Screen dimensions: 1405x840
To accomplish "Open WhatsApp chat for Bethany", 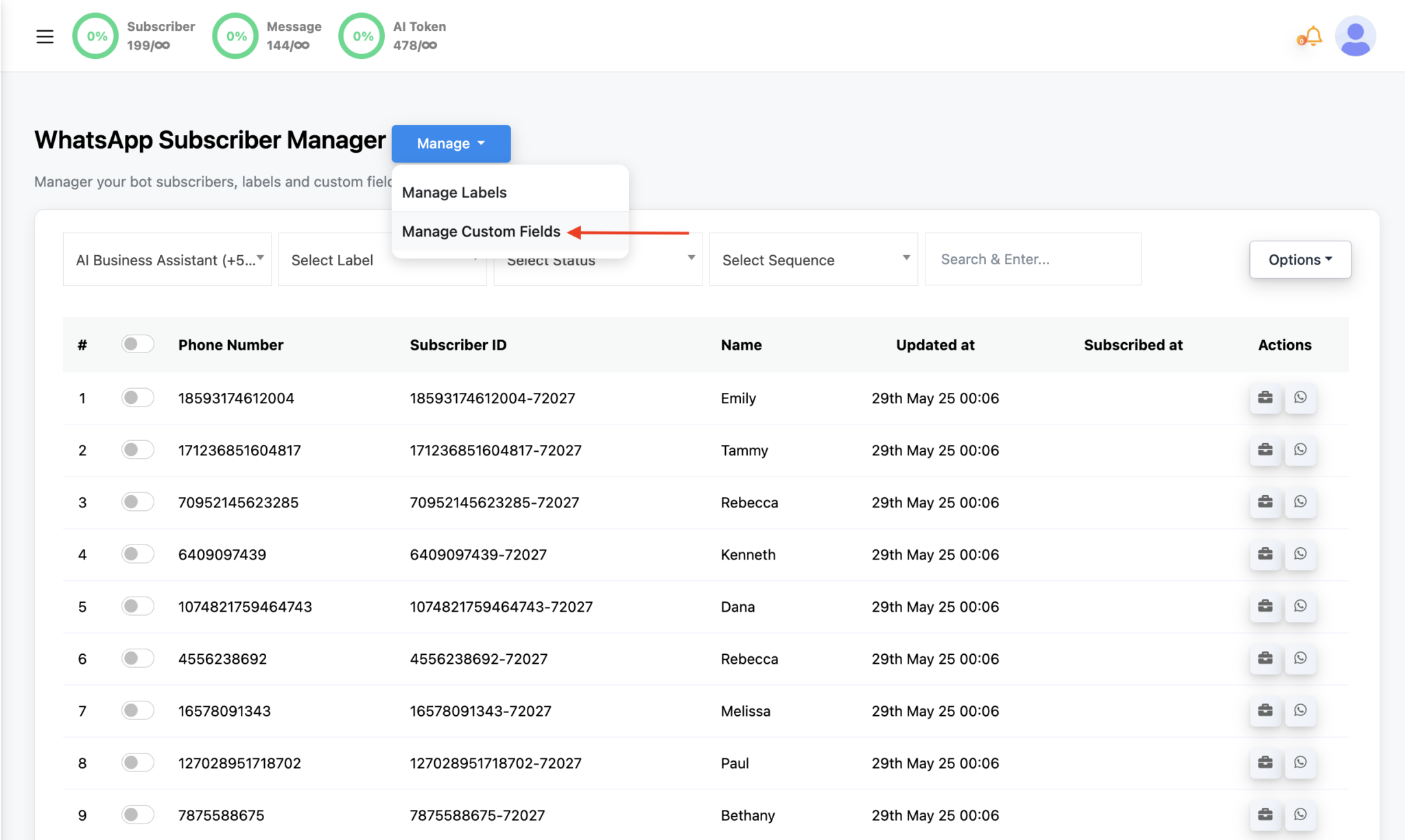I will pyautogui.click(x=1300, y=815).
